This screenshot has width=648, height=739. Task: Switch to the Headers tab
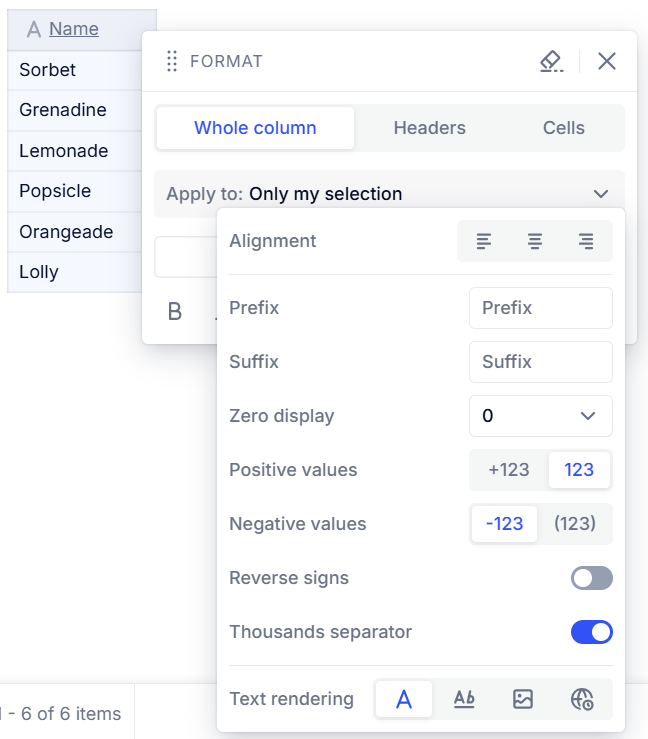click(x=429, y=128)
